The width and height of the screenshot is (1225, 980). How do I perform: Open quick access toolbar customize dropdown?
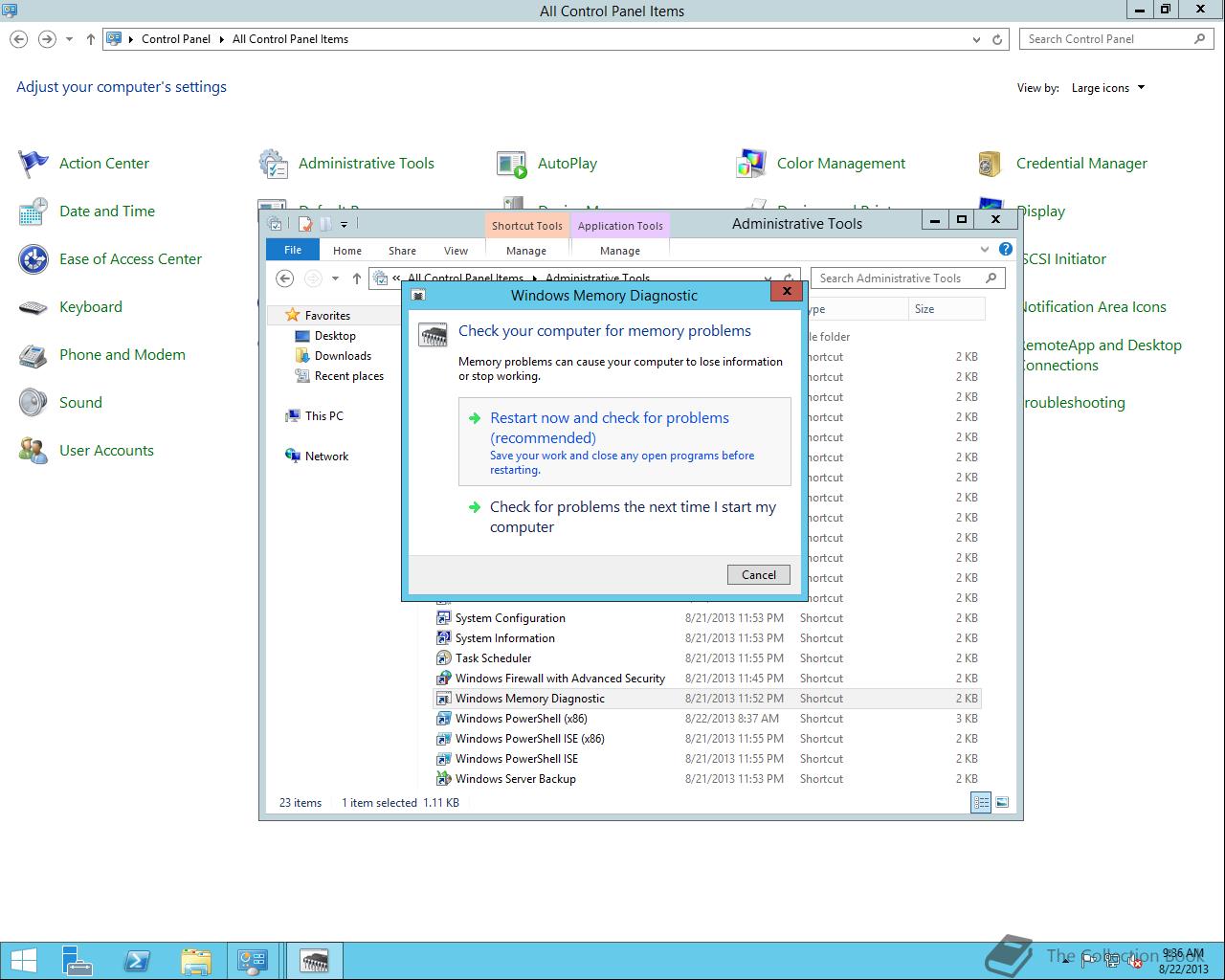click(x=344, y=224)
